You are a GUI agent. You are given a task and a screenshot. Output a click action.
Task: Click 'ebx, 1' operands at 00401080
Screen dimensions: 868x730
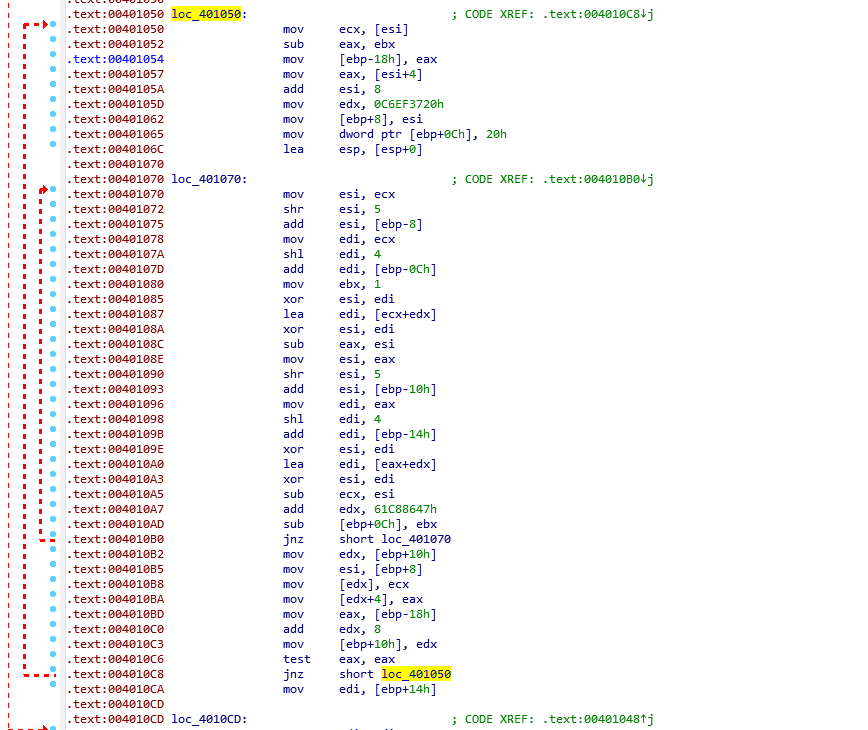pos(360,284)
